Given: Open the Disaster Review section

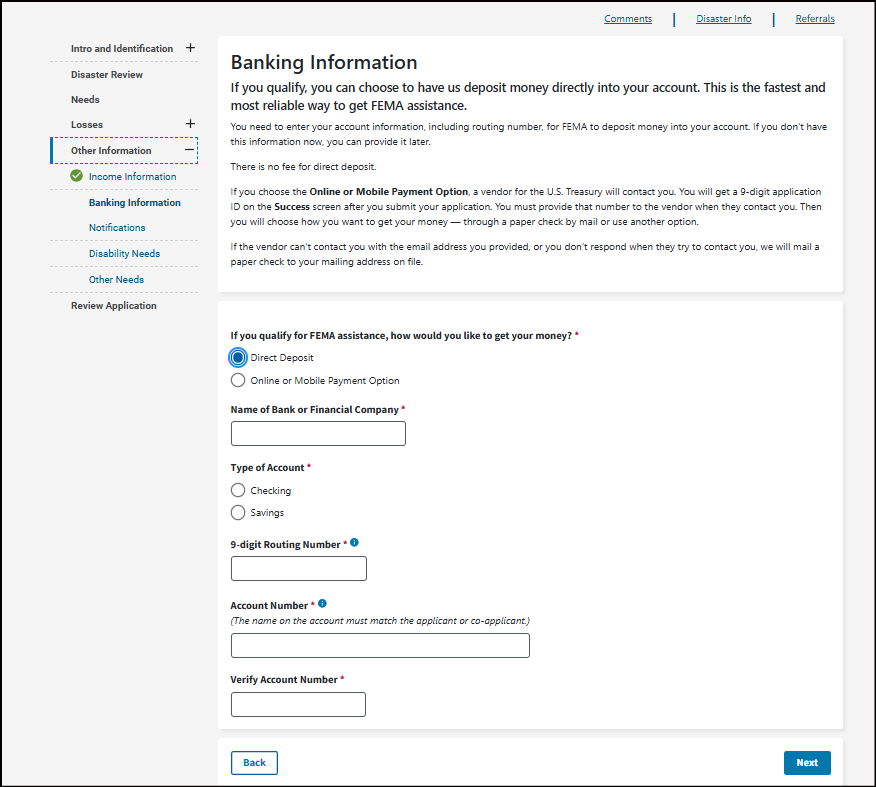Looking at the screenshot, I should click(107, 75).
